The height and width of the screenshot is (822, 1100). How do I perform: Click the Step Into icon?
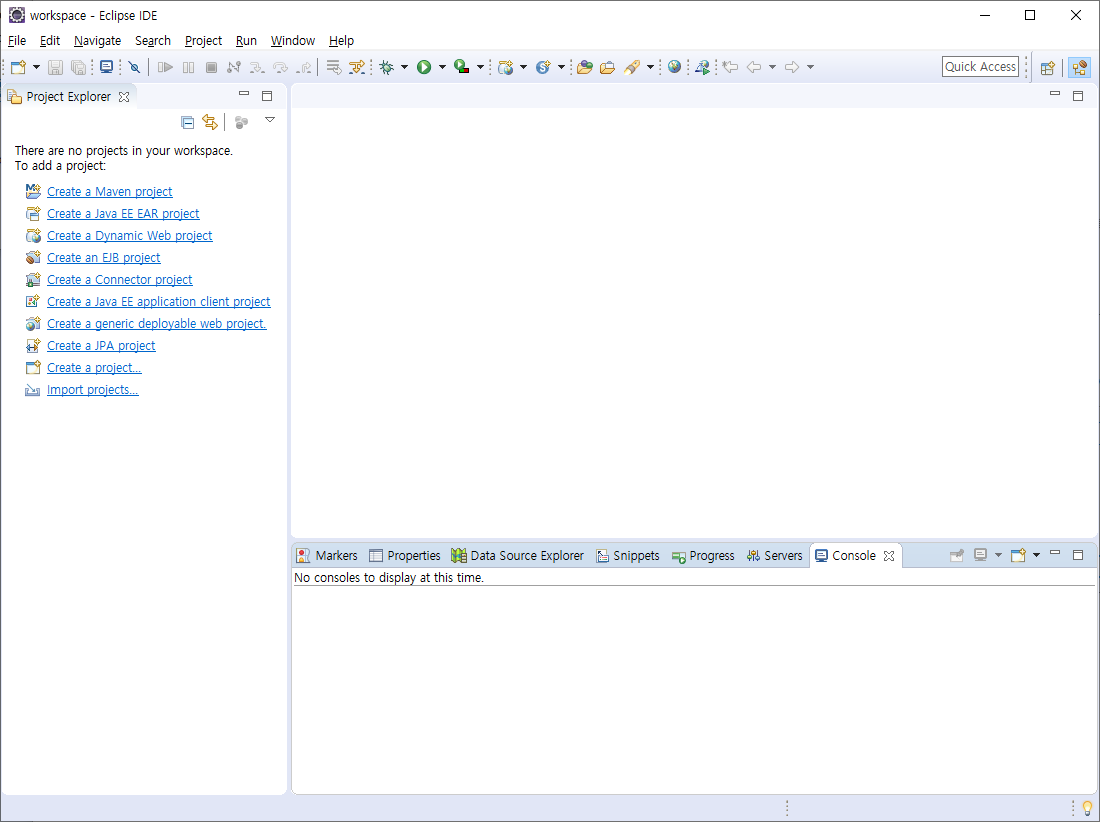[x=257, y=67]
